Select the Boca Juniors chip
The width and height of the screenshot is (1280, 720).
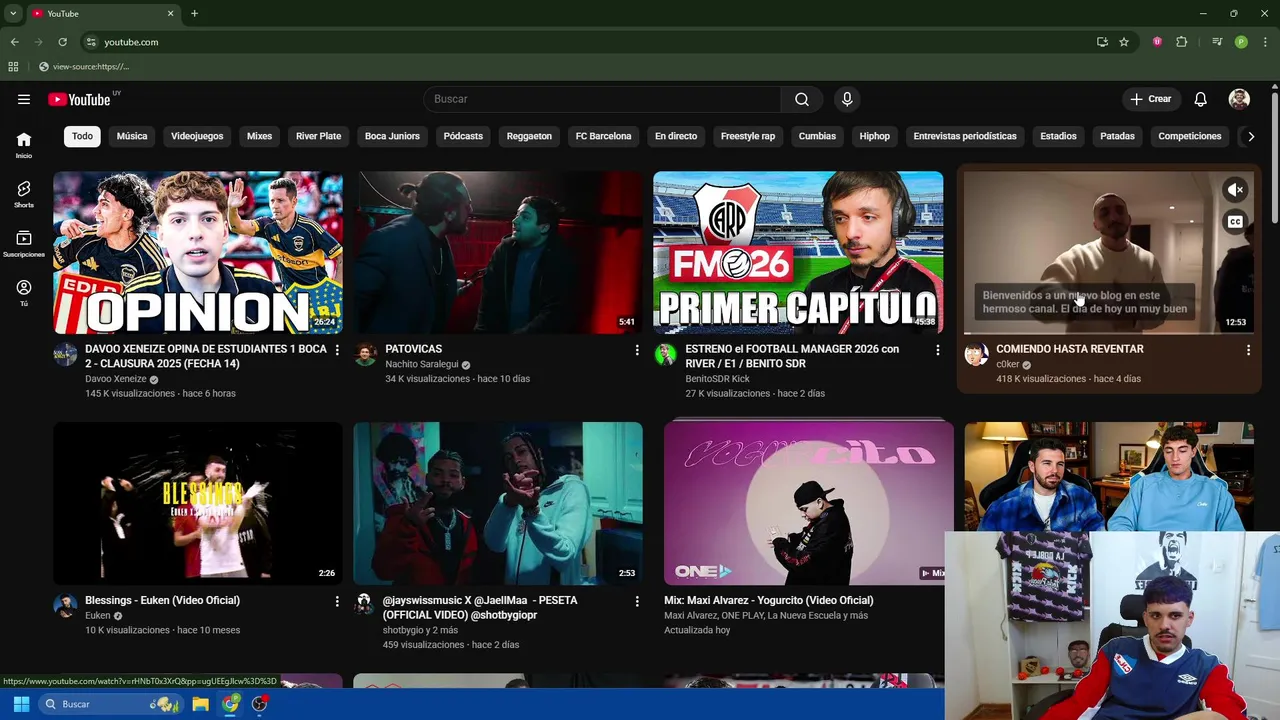(392, 136)
